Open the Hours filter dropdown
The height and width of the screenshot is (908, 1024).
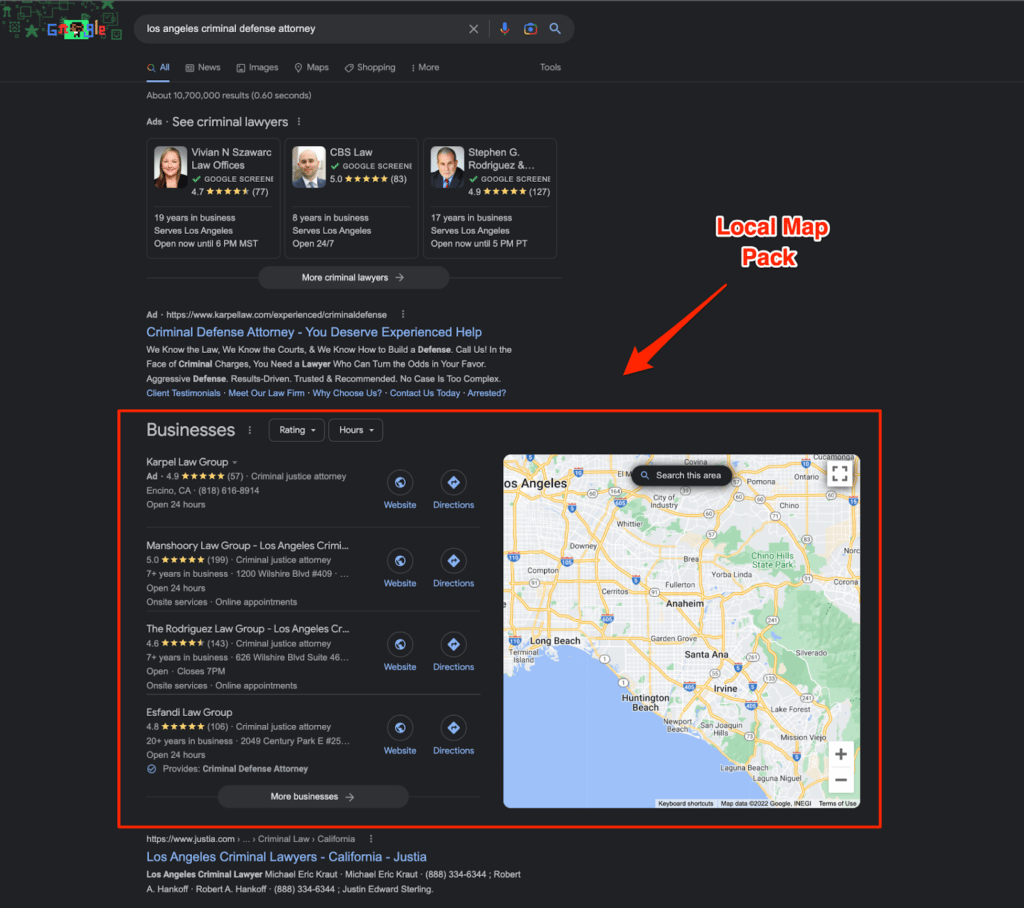355,430
